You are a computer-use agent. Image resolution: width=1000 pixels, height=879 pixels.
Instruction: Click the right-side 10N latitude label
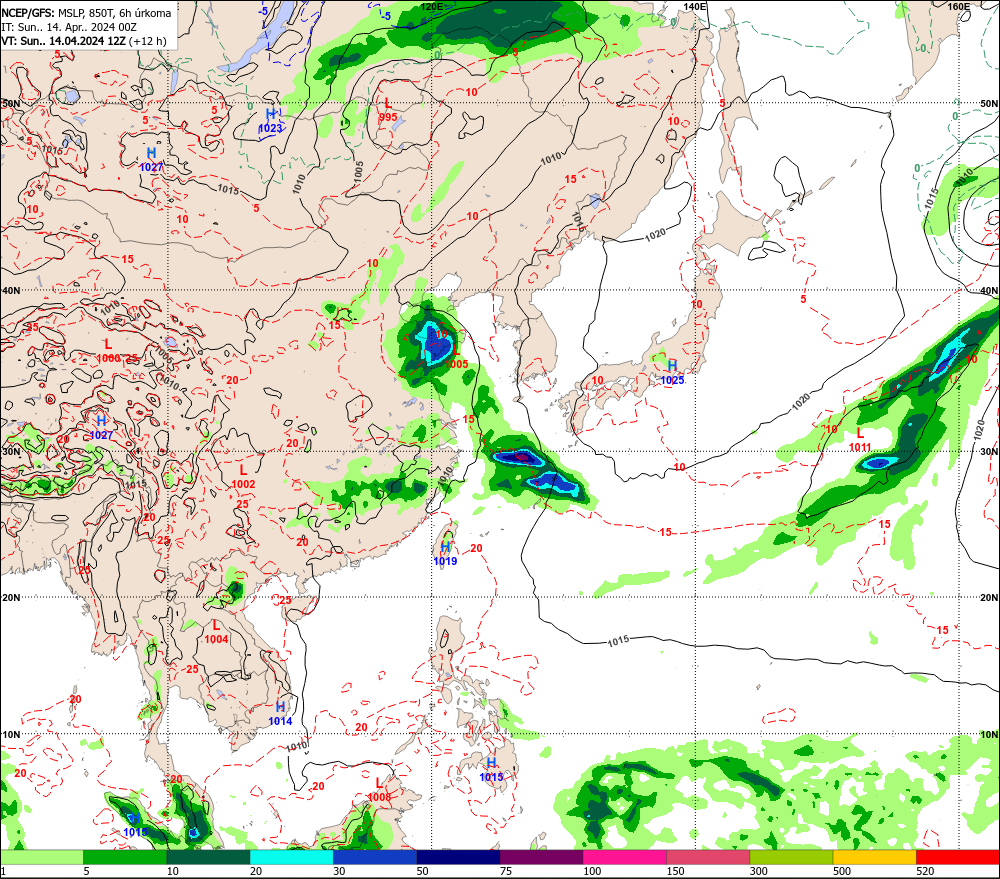click(989, 735)
